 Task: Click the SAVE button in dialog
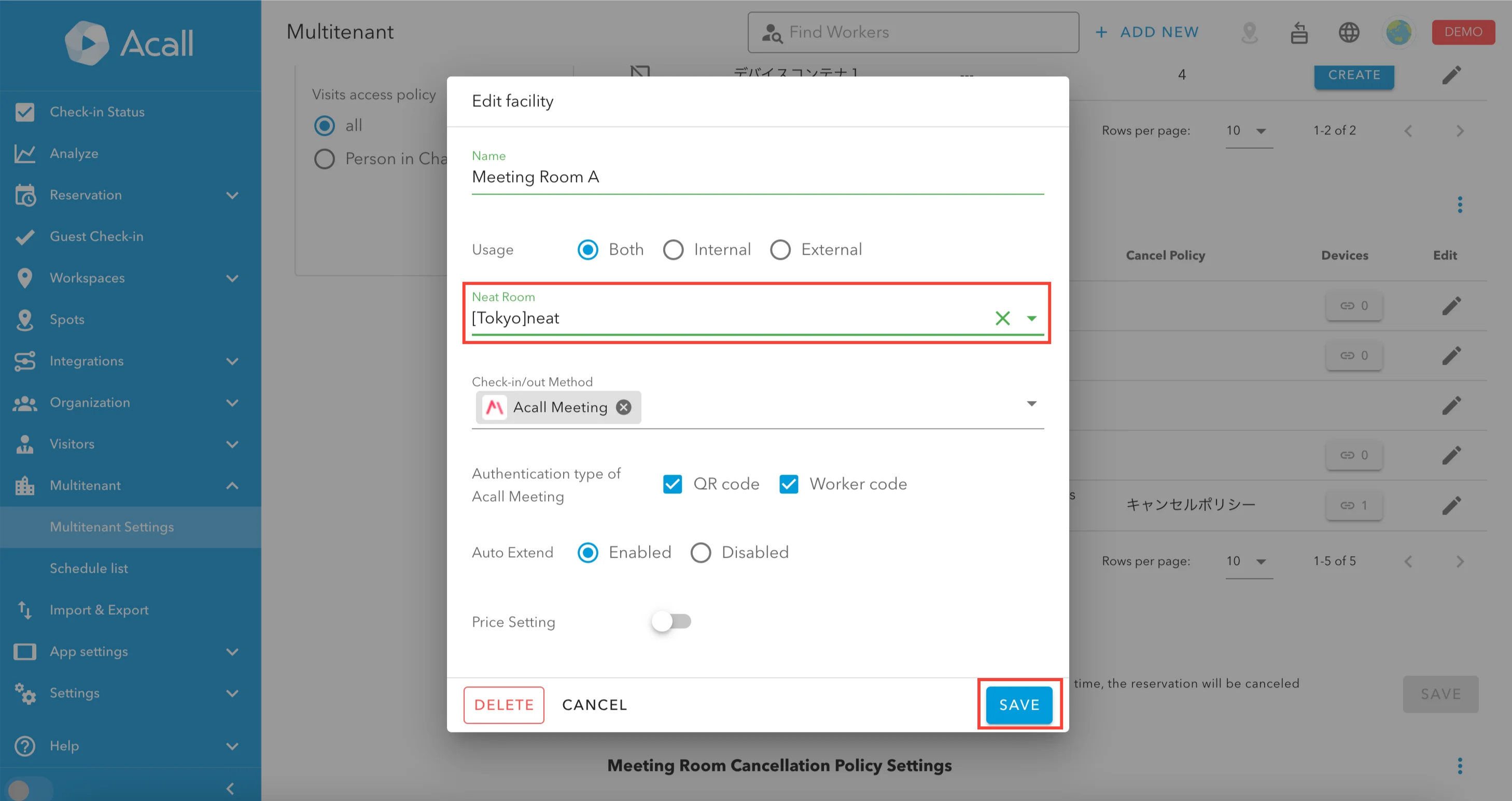1018,705
